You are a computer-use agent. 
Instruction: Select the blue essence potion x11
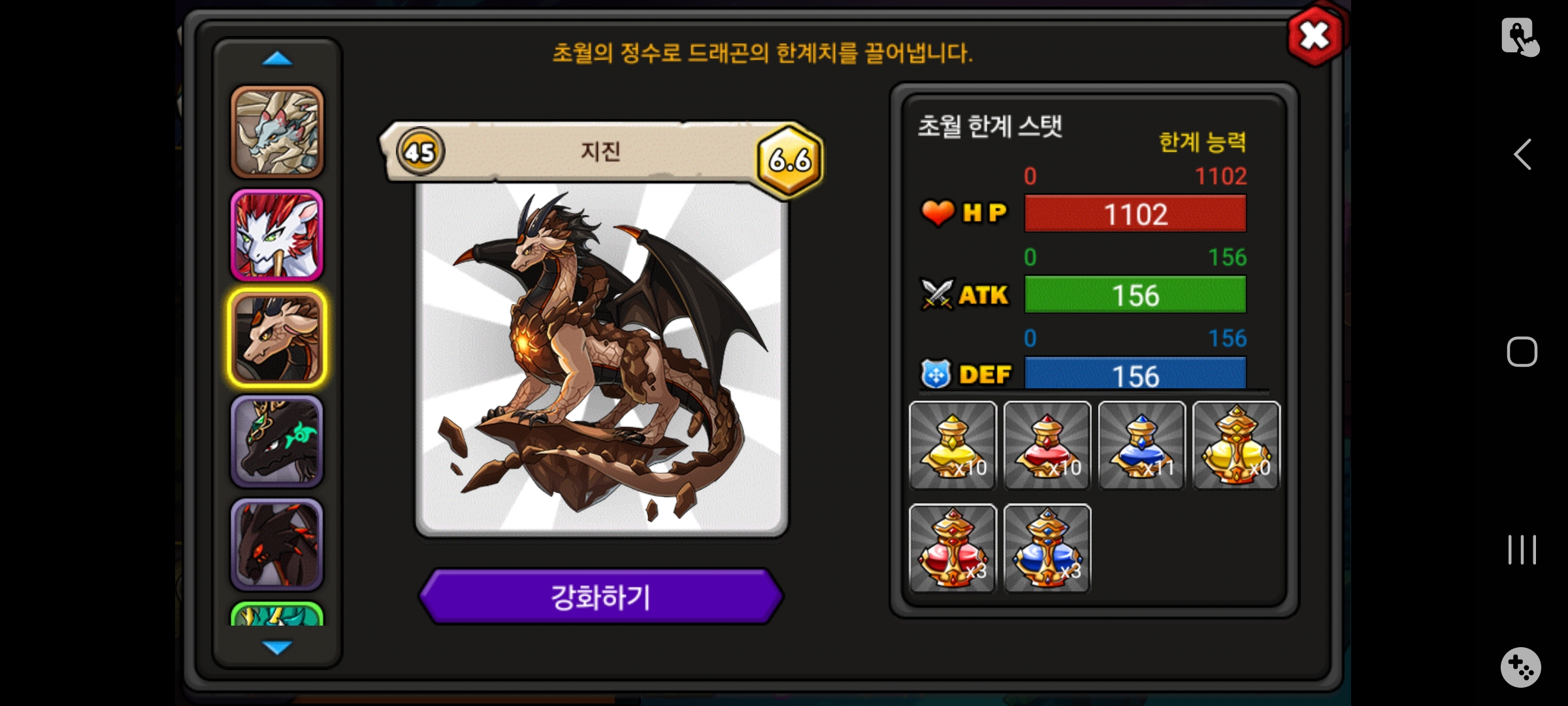(1142, 445)
